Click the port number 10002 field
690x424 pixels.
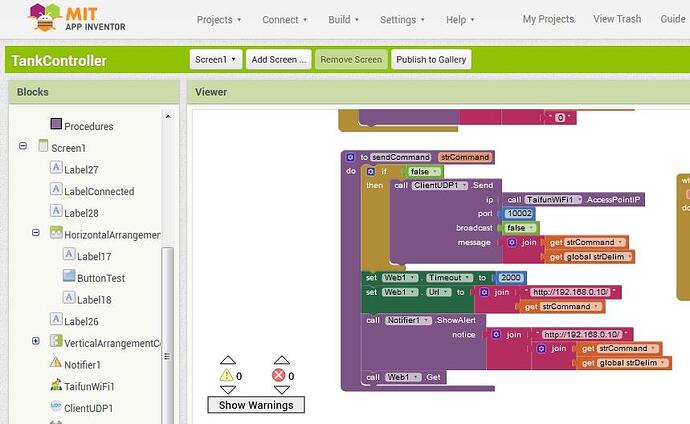coord(519,213)
